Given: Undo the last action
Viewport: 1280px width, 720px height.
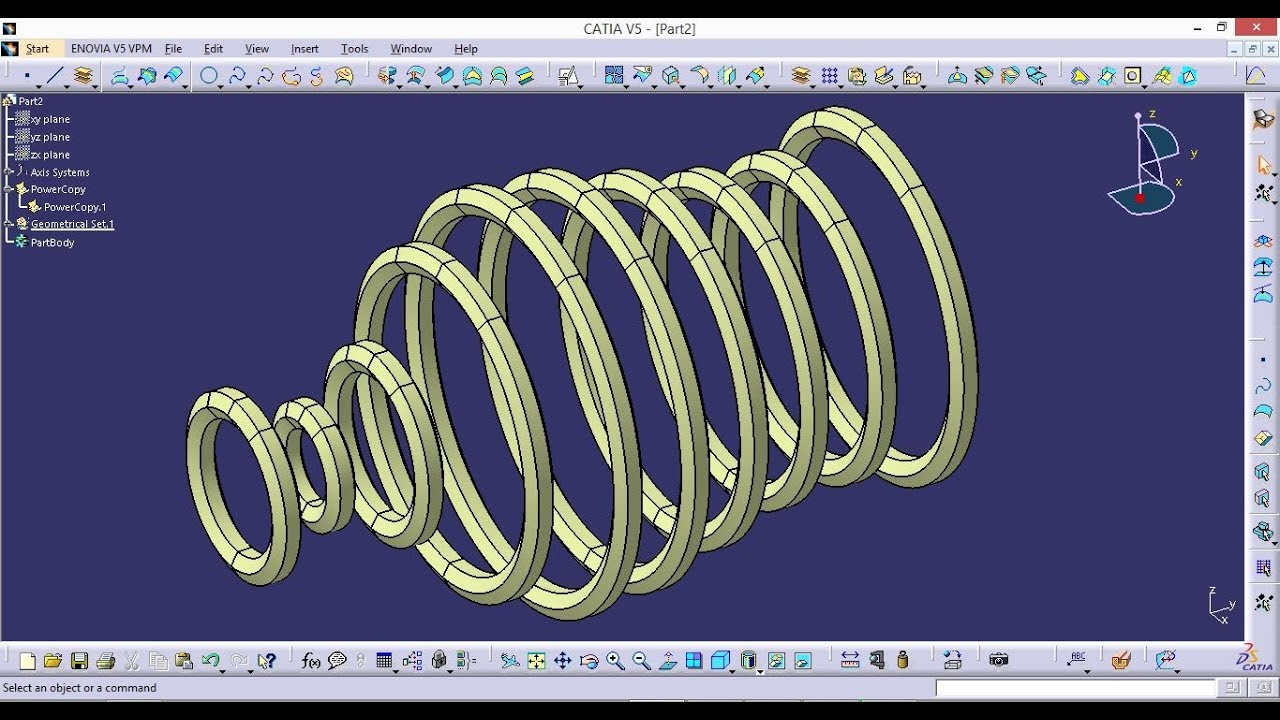Looking at the screenshot, I should coord(210,661).
